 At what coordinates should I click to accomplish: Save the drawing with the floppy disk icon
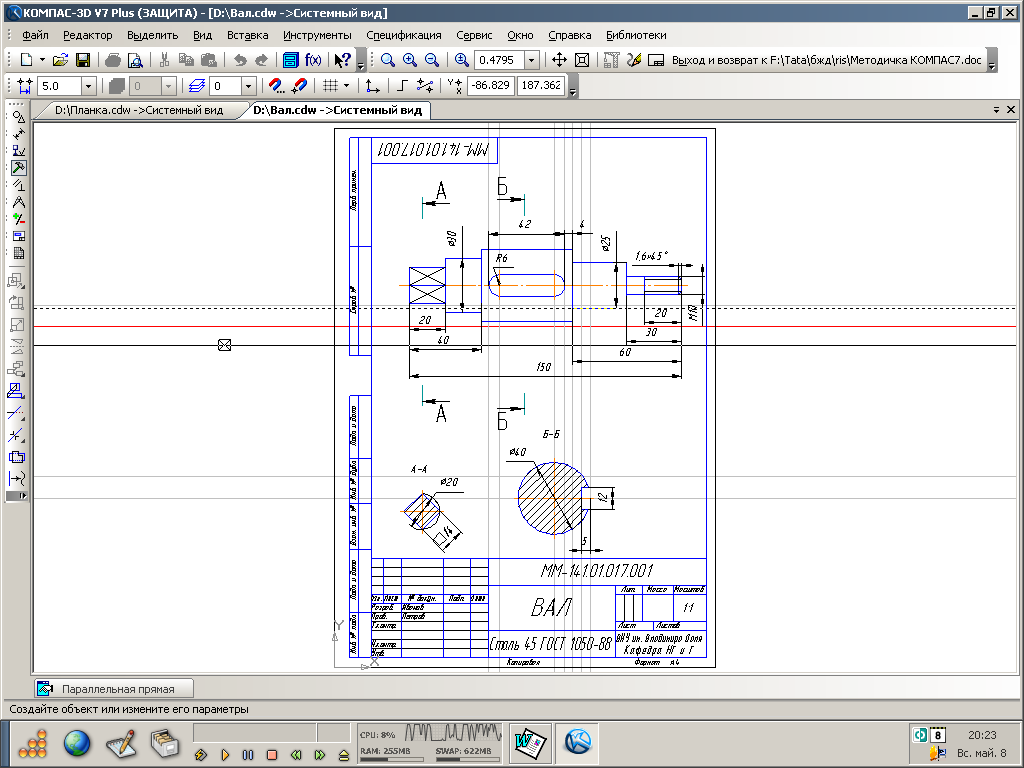click(83, 60)
